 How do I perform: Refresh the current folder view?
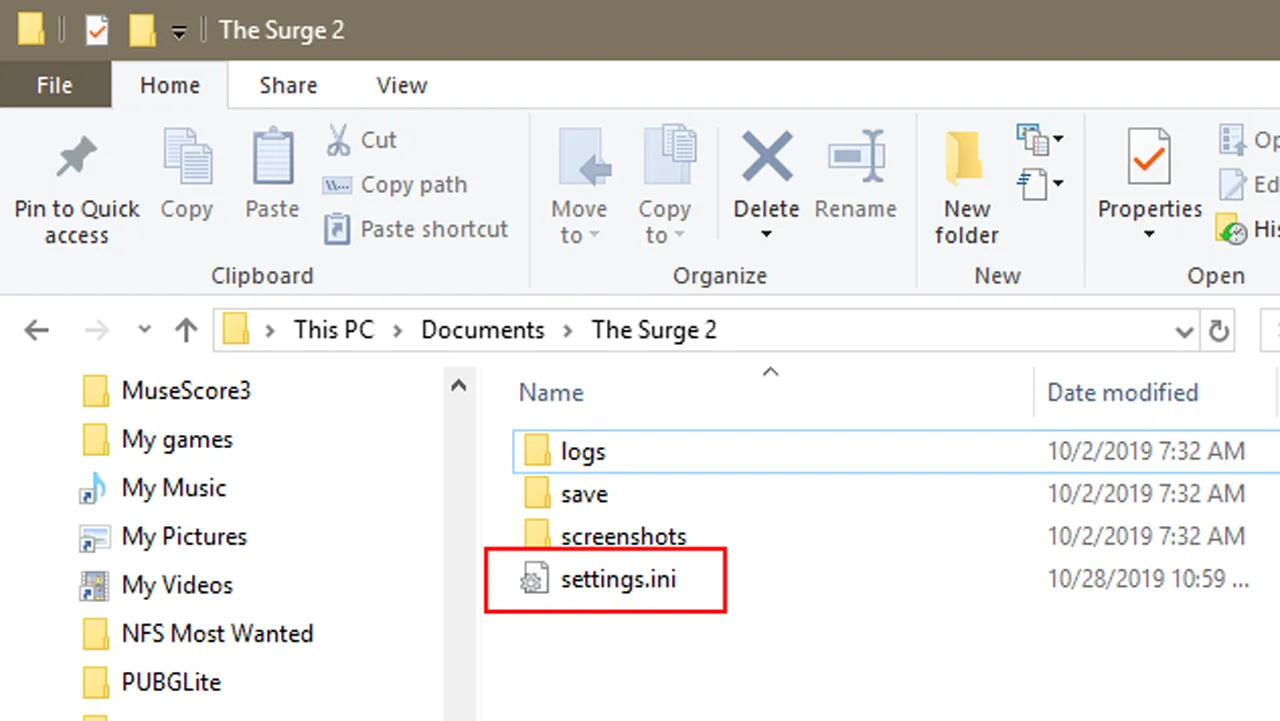click(x=1218, y=331)
